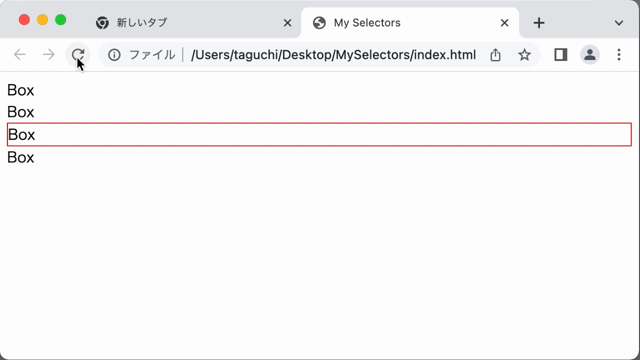Reload the current page
This screenshot has width=640, height=360.
[78, 55]
